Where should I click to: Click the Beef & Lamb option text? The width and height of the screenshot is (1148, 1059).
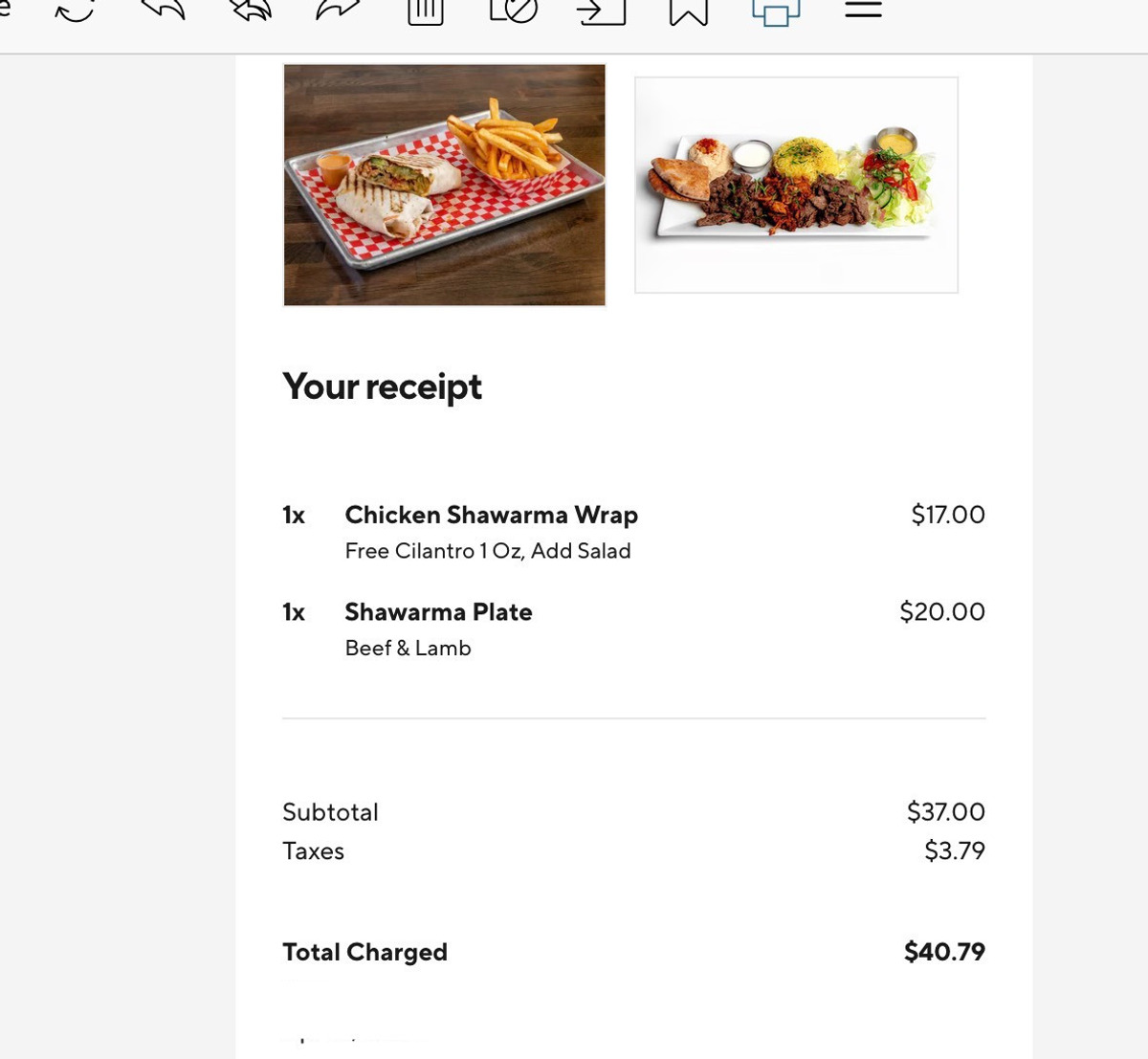(x=408, y=649)
